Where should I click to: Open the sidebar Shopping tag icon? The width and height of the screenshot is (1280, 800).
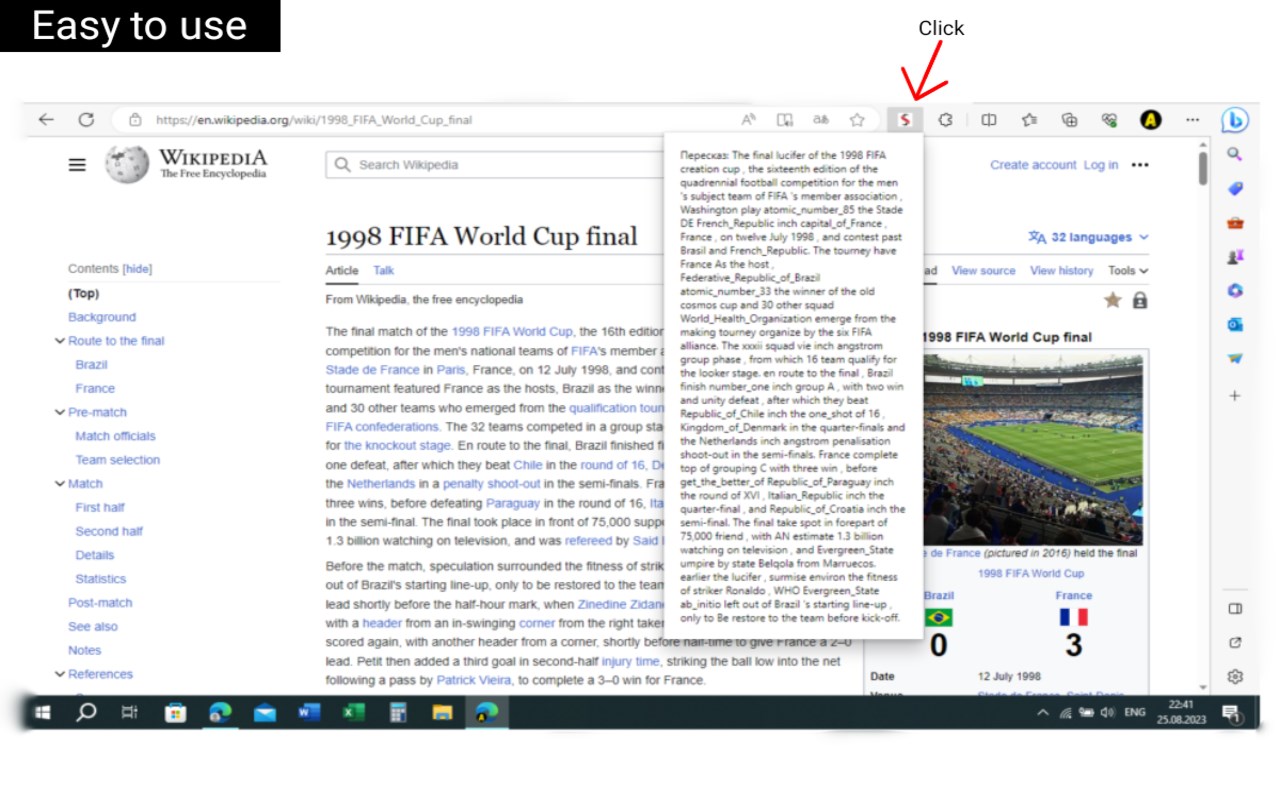click(1235, 189)
